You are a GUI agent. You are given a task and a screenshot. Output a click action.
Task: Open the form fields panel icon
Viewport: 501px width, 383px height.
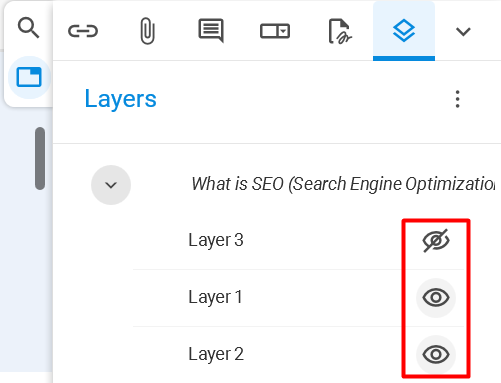pyautogui.click(x=275, y=31)
